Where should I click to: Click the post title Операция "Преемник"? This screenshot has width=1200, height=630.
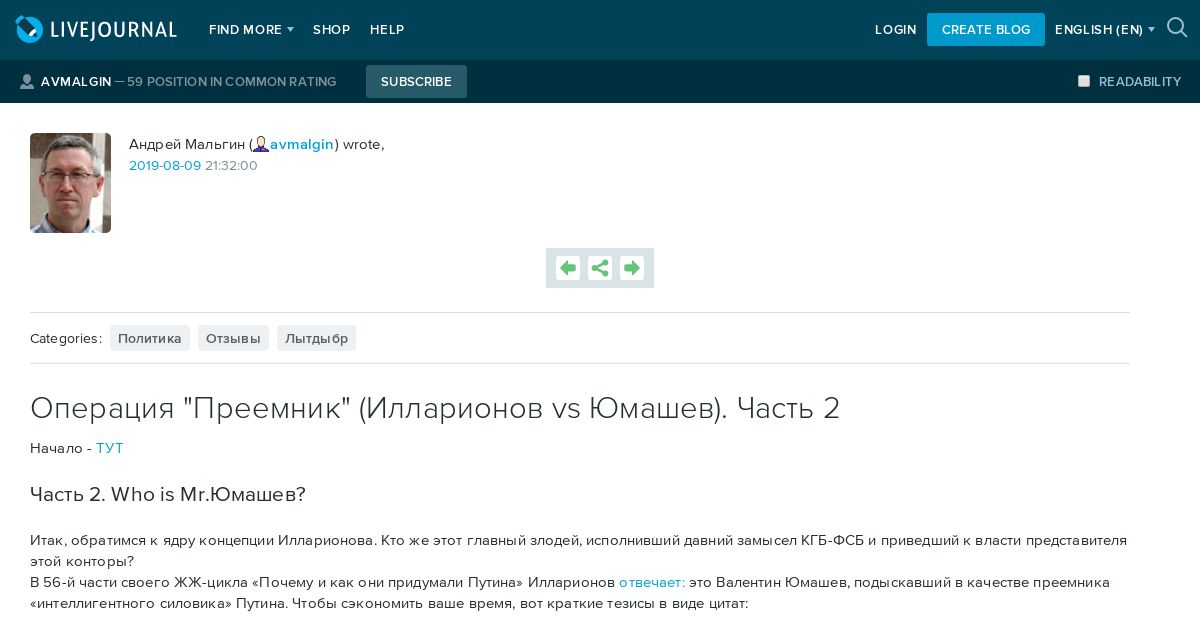point(435,408)
